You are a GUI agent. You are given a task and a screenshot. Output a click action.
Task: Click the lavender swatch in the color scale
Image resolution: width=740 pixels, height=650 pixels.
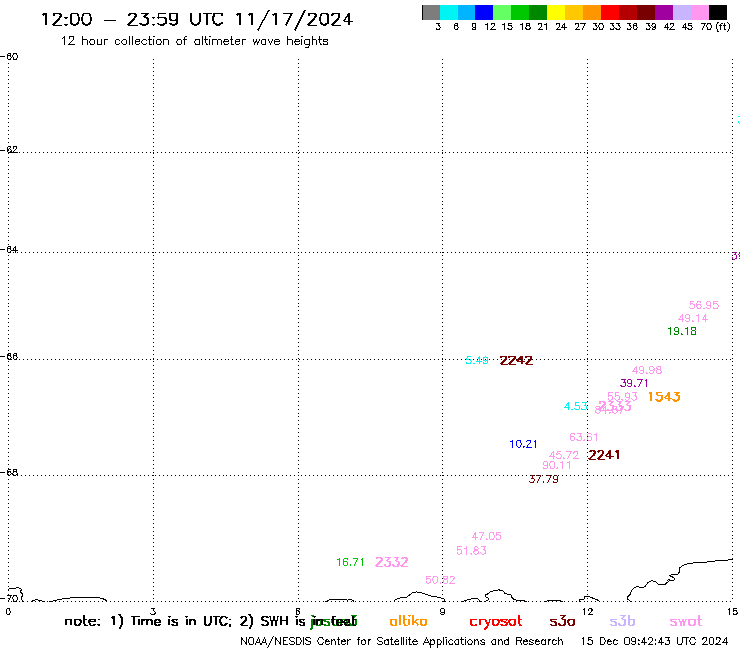681,13
